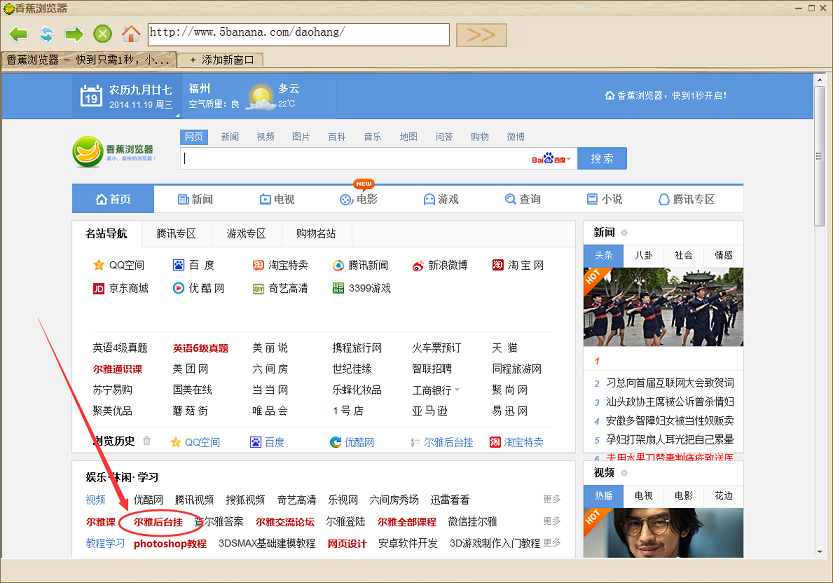
Task: Open news section settings gear icon
Action: coord(625,232)
